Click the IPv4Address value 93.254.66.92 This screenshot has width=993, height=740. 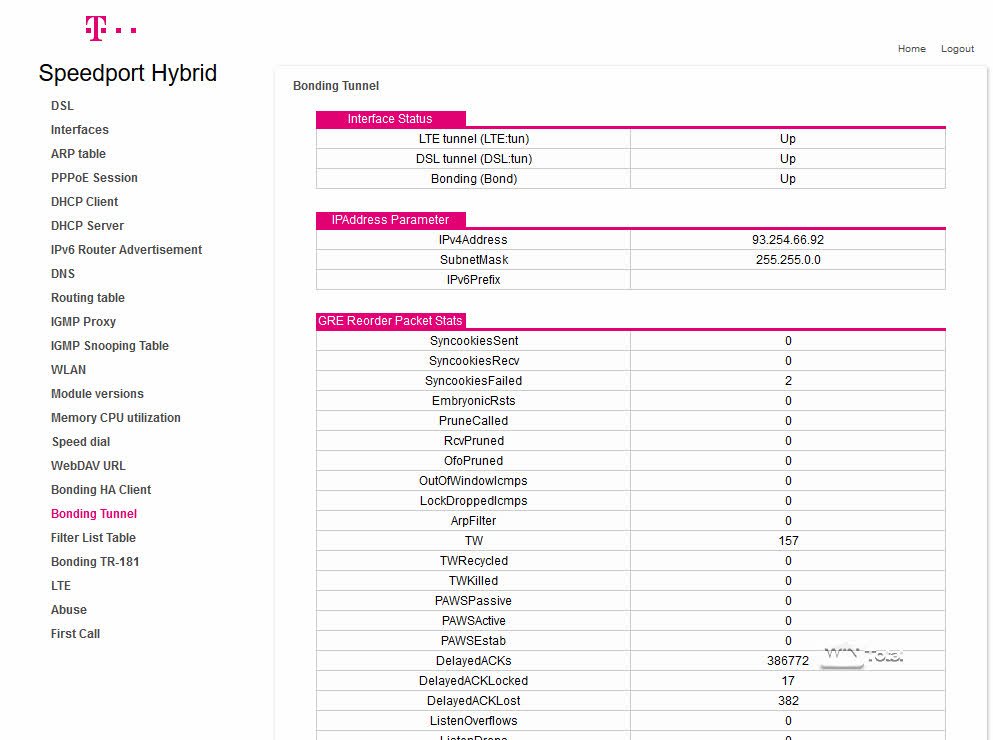pos(788,240)
